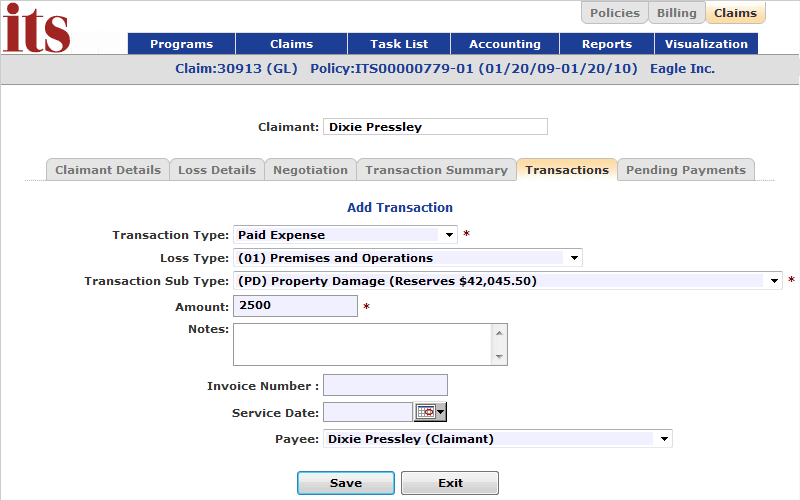Open the Service Date calendar picker icon
This screenshot has width=800, height=500.
coord(431,412)
